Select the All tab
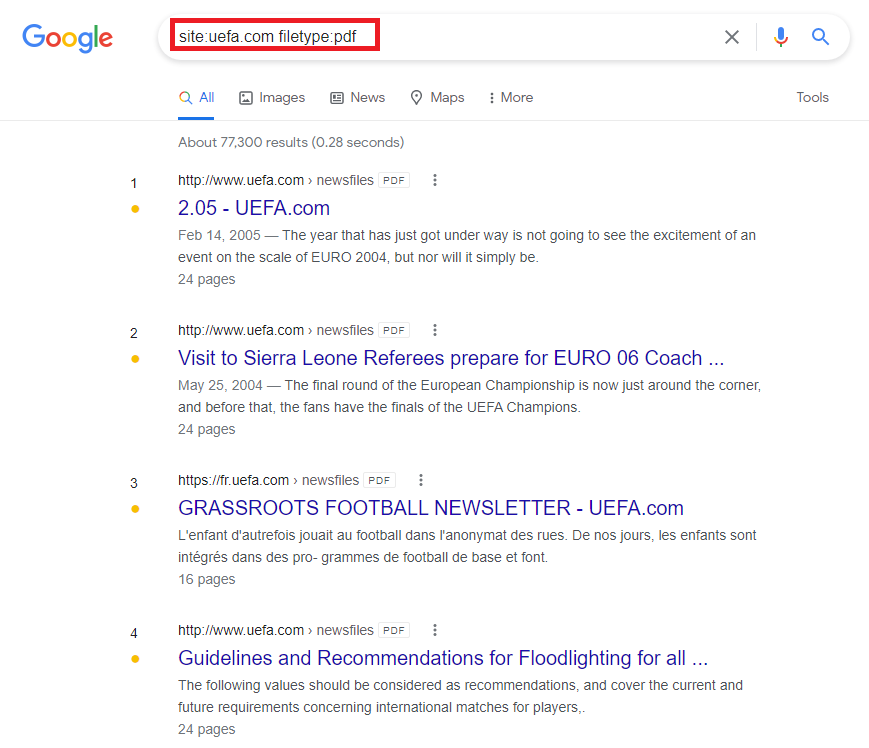The width and height of the screenshot is (869, 748). point(196,97)
